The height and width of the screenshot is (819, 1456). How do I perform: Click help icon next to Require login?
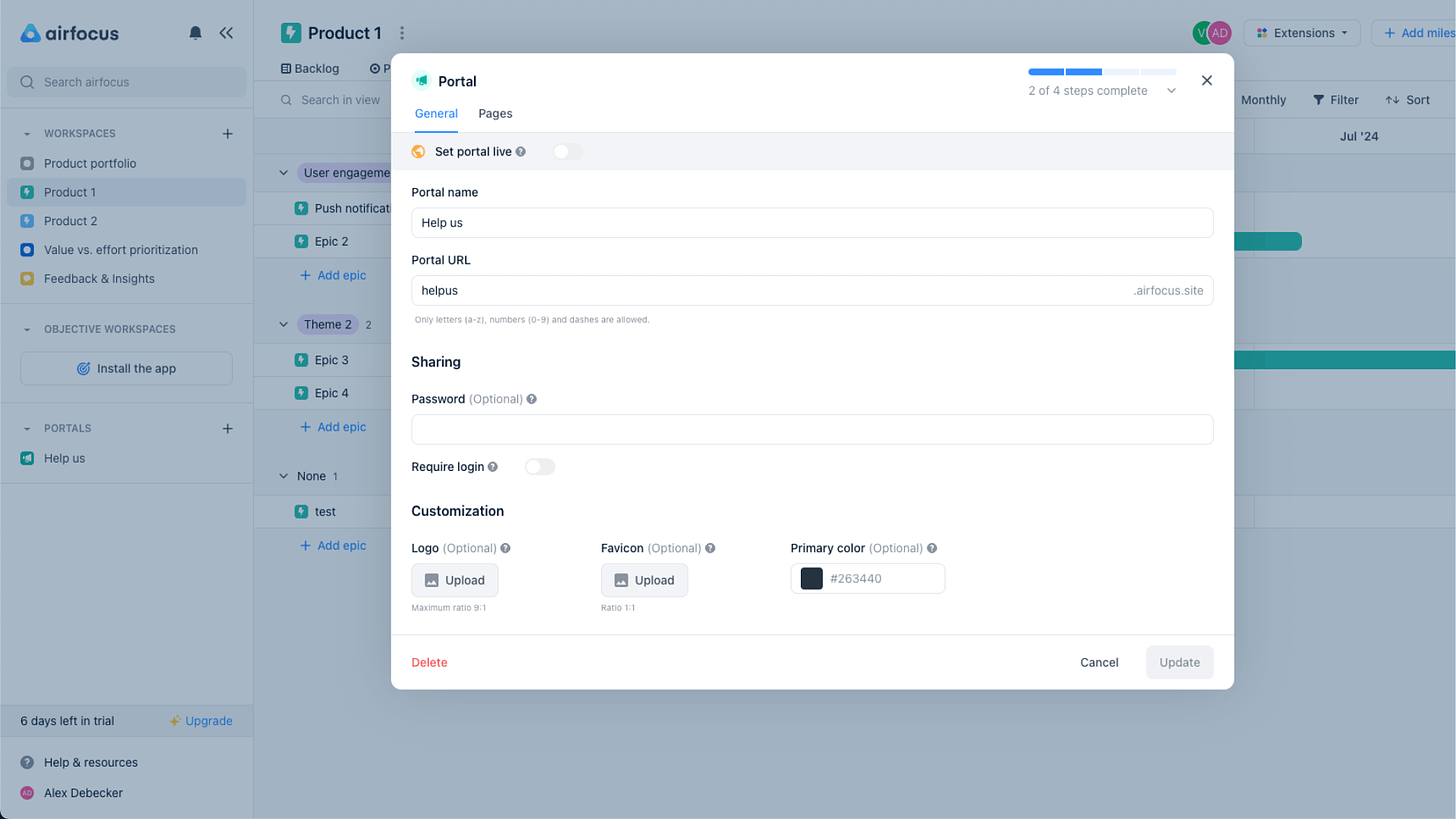tap(493, 467)
